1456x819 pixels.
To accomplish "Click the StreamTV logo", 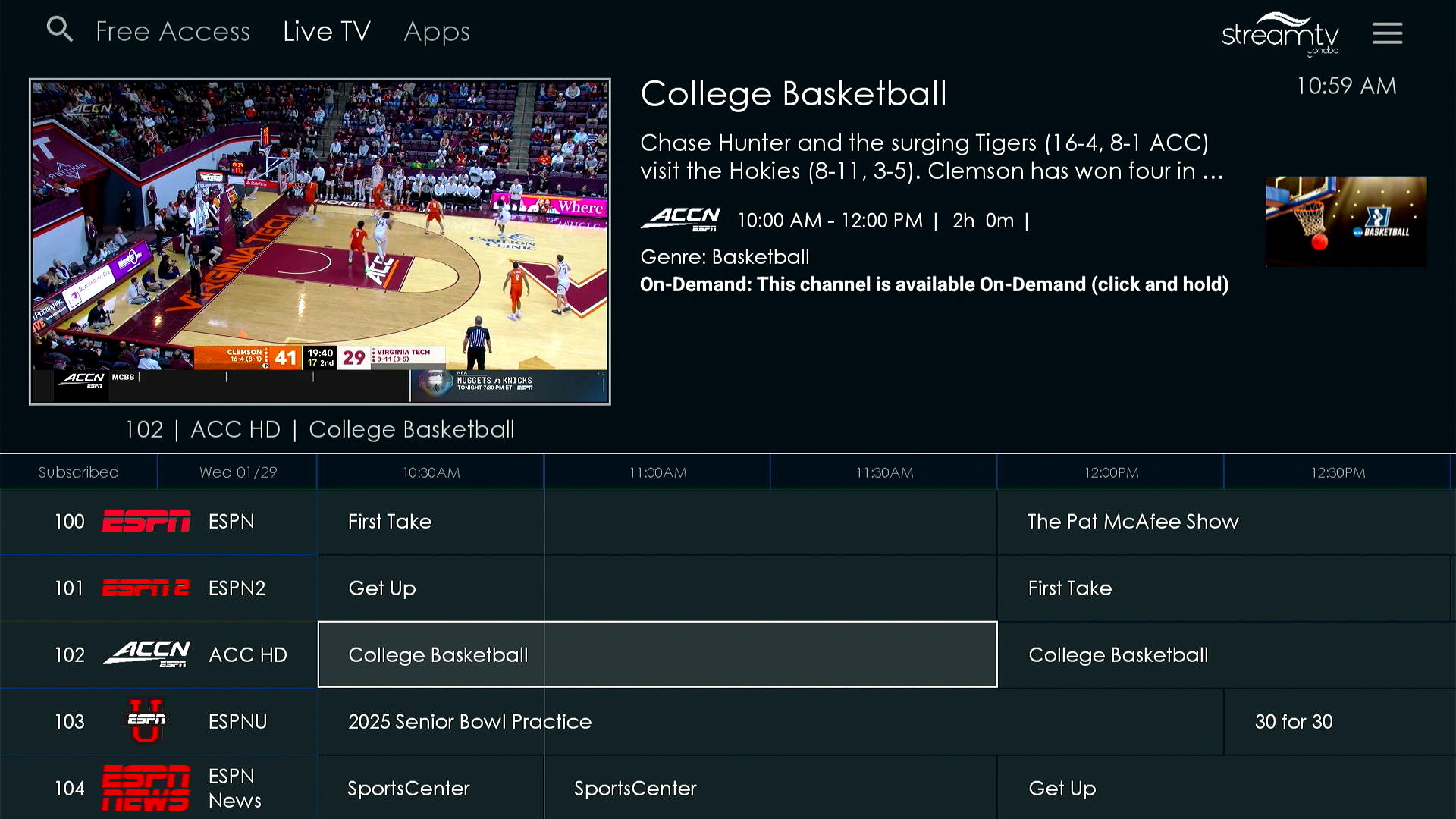I will (x=1280, y=34).
